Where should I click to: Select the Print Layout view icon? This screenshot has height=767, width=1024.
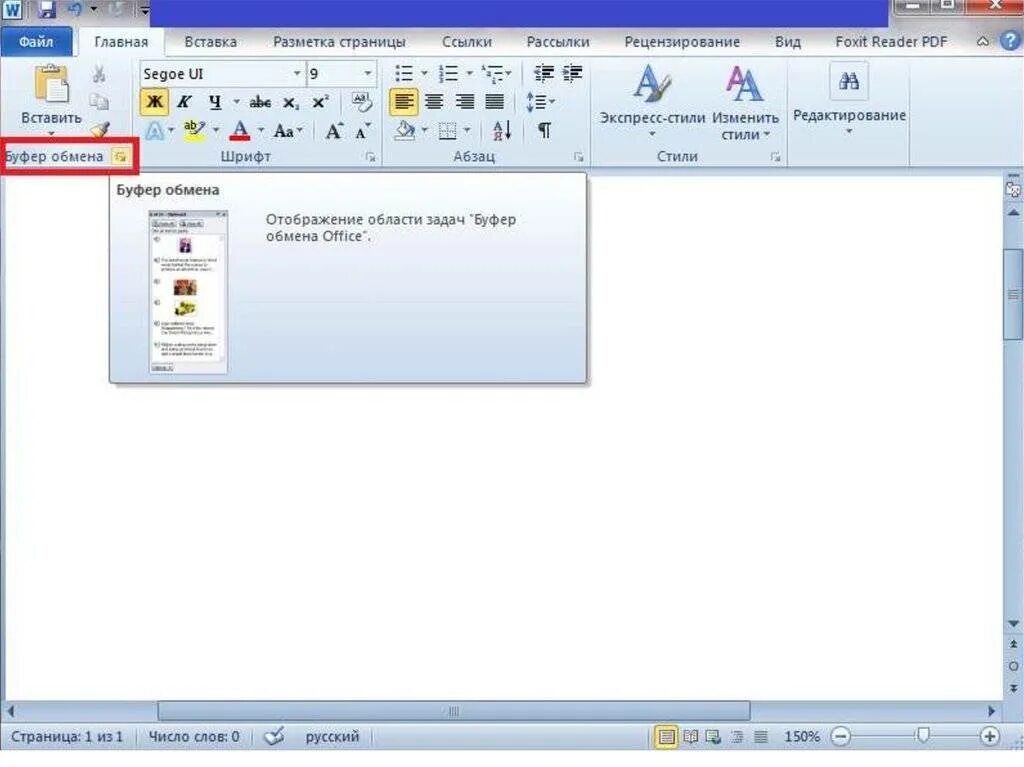point(666,737)
